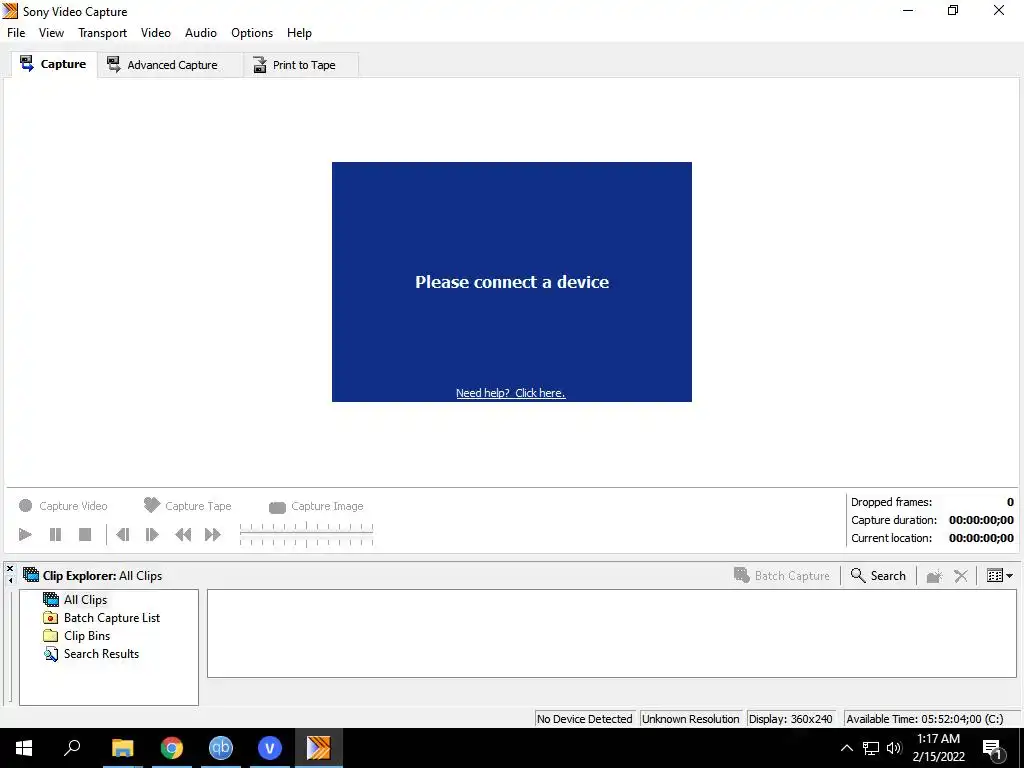
Task: Select Batch Capture List in the tree
Action: pyautogui.click(x=101, y=618)
